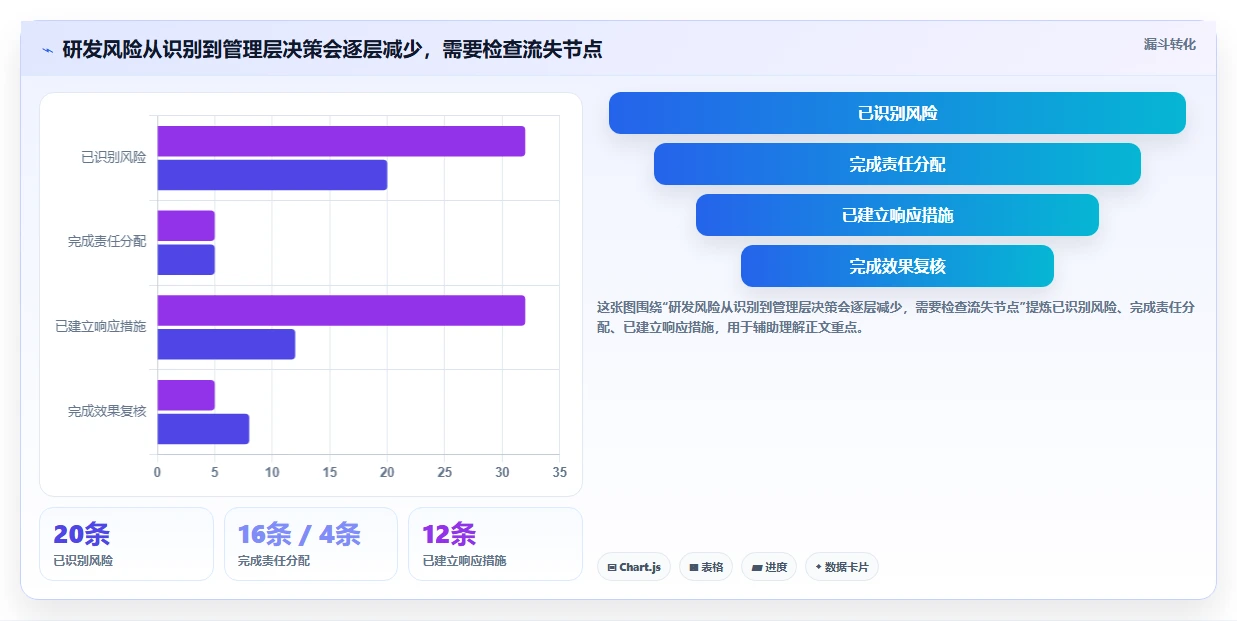This screenshot has height=621, width=1237.
Task: Click the x-axis tick value 30
Action: [502, 472]
